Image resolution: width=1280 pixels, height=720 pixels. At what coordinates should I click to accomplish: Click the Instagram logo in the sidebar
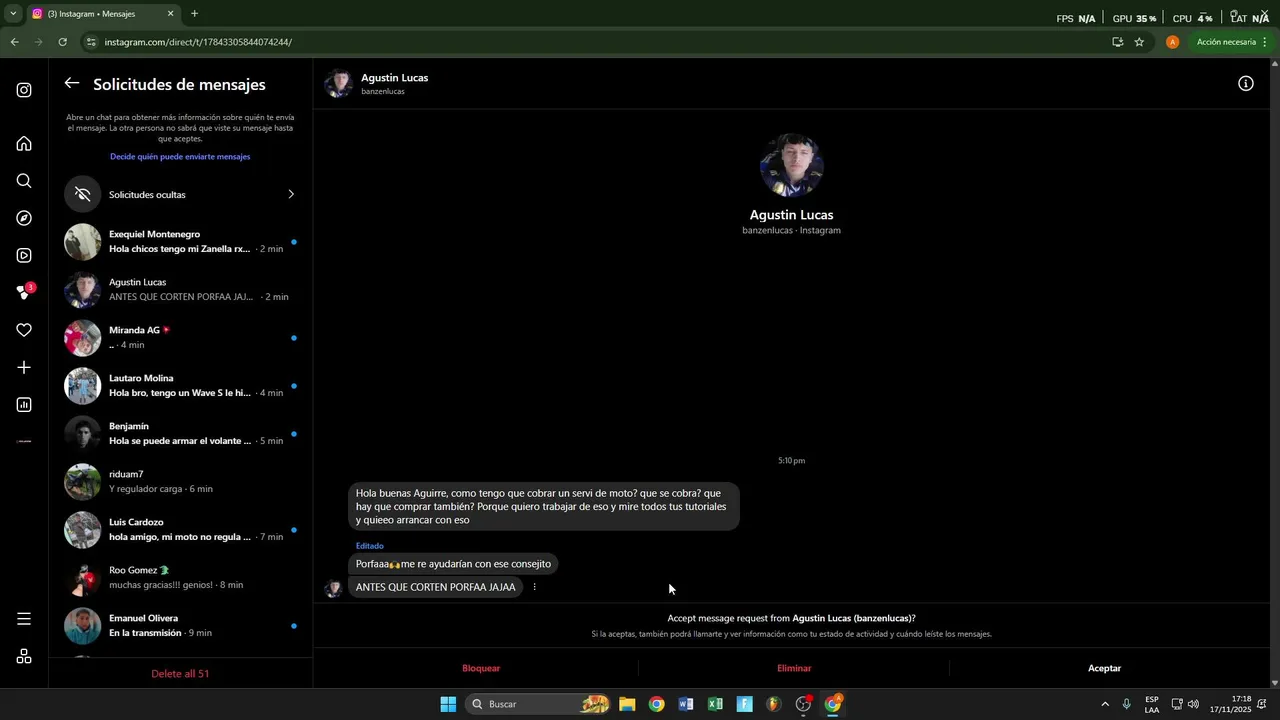24,90
